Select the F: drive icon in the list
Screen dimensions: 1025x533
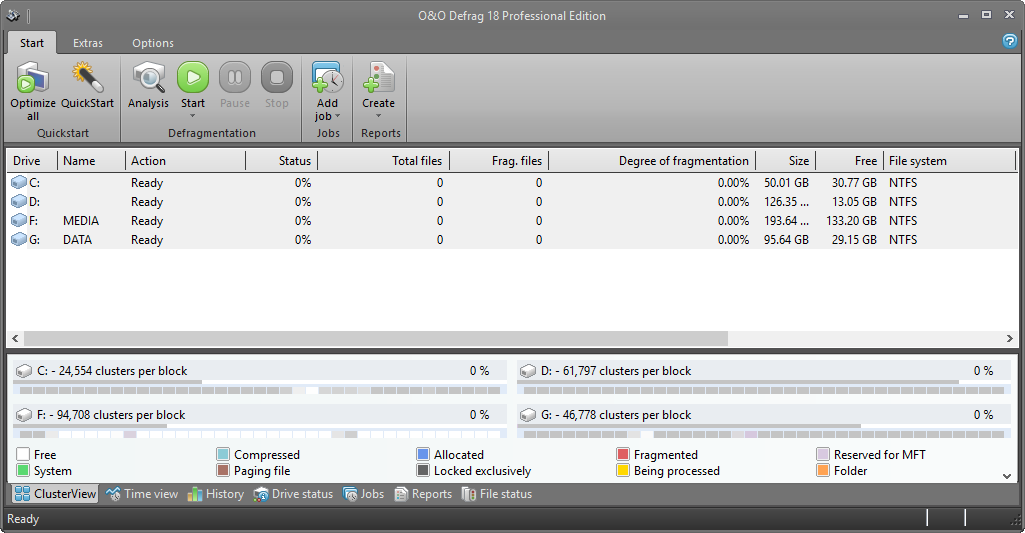pyautogui.click(x=19, y=220)
